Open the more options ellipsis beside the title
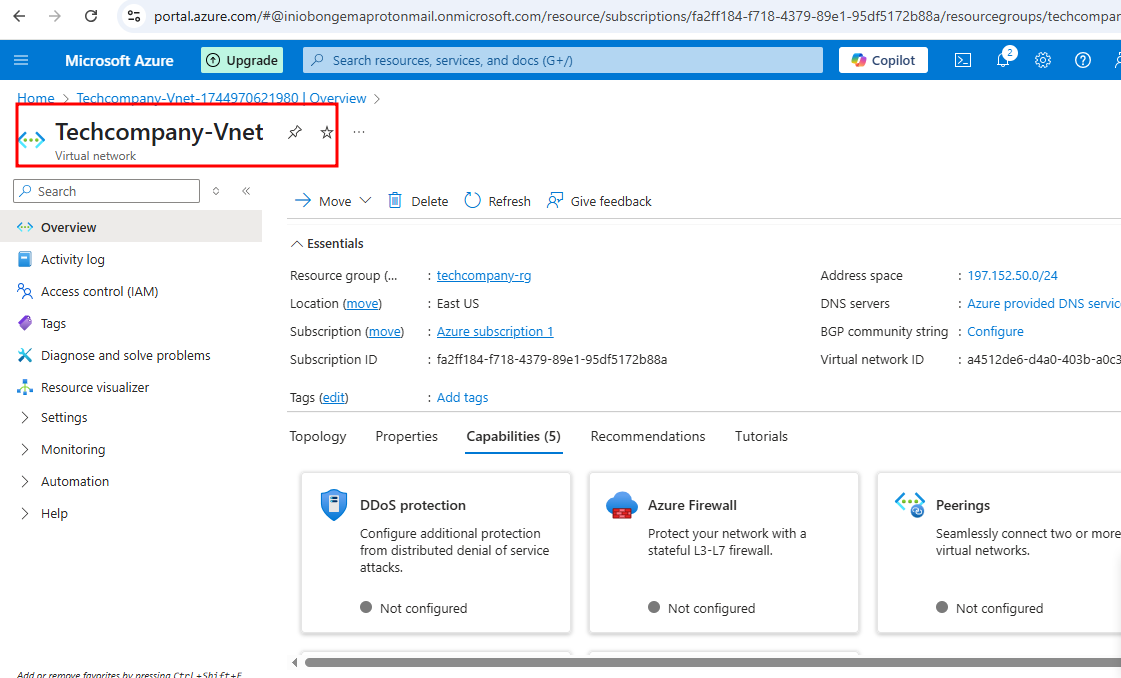1121x678 pixels. pos(359,132)
